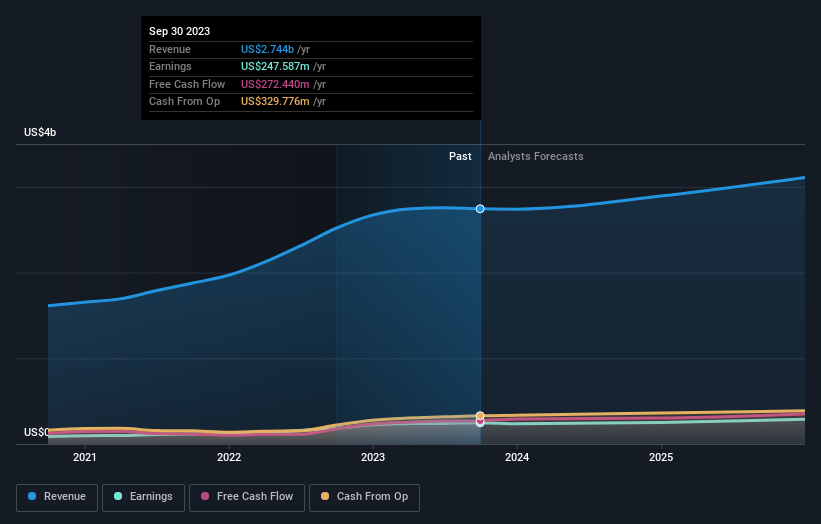Click the orange Cash From Op data point
The height and width of the screenshot is (524, 821).
pyautogui.click(x=480, y=416)
